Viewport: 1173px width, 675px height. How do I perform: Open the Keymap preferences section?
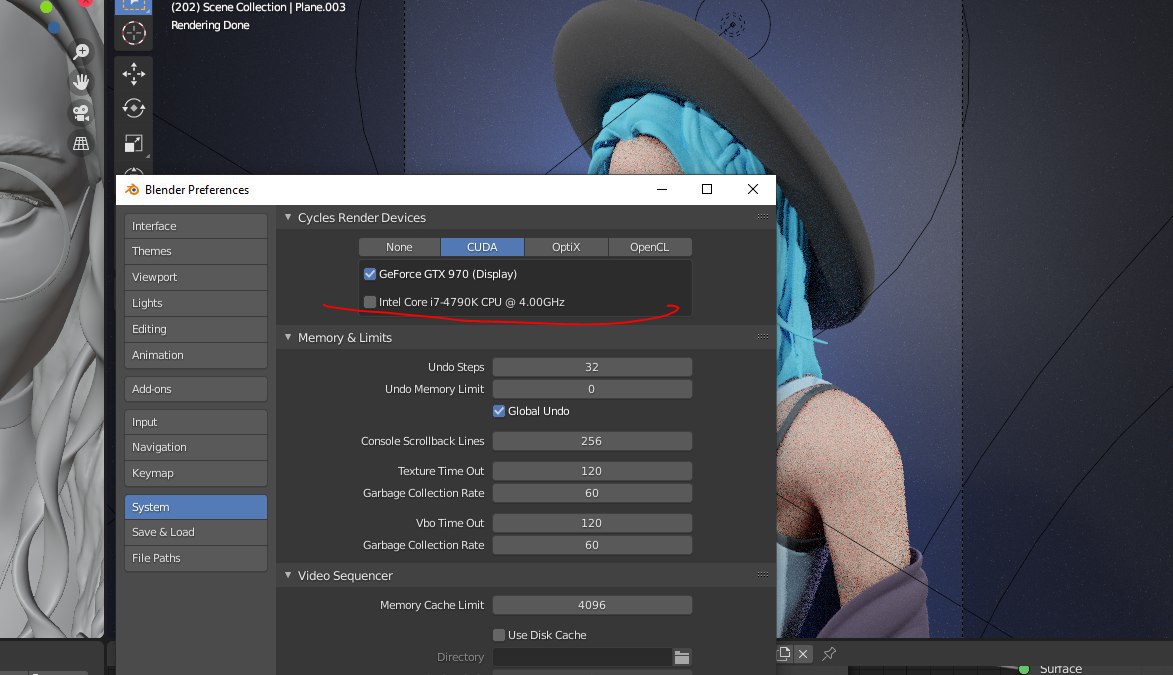[x=196, y=473]
